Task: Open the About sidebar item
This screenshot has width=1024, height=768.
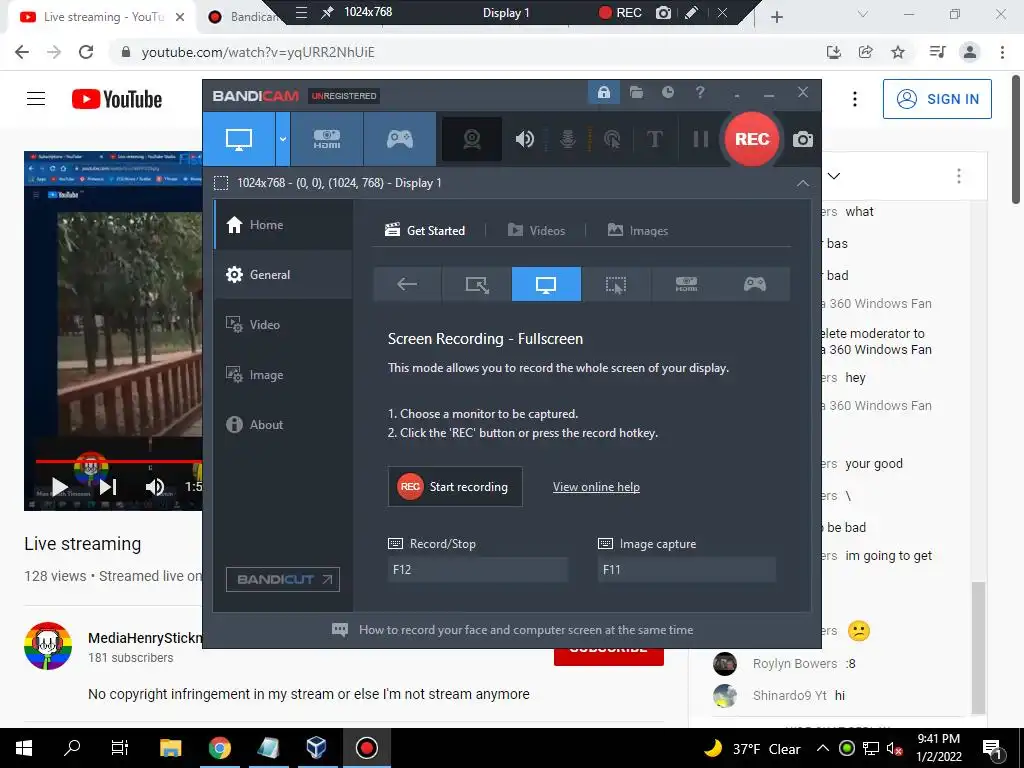Action: (x=283, y=424)
